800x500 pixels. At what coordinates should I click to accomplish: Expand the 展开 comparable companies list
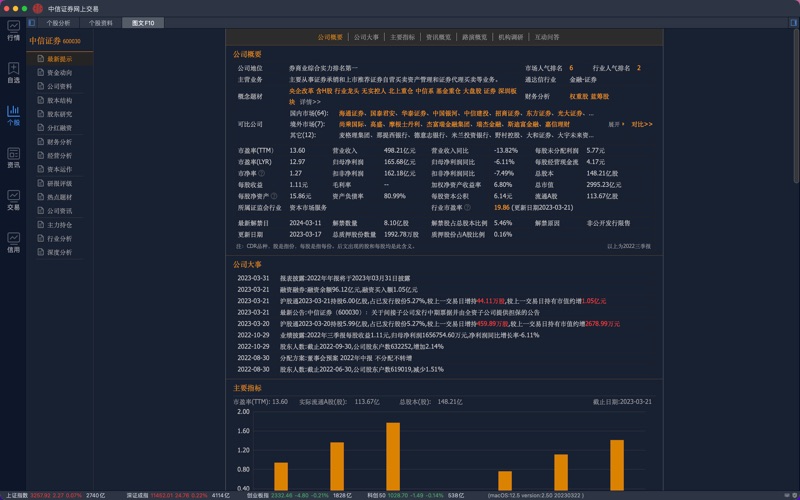[615, 125]
